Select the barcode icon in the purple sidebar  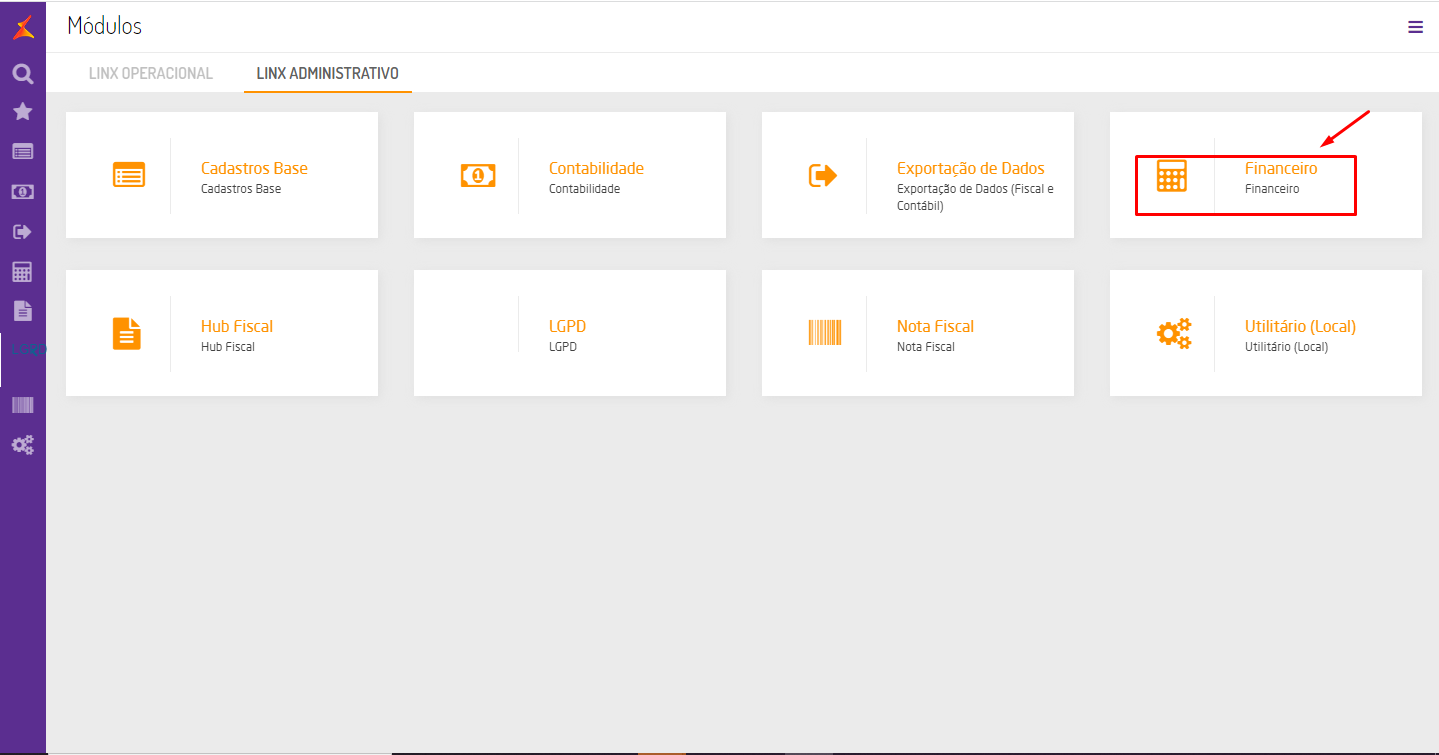[x=23, y=405]
